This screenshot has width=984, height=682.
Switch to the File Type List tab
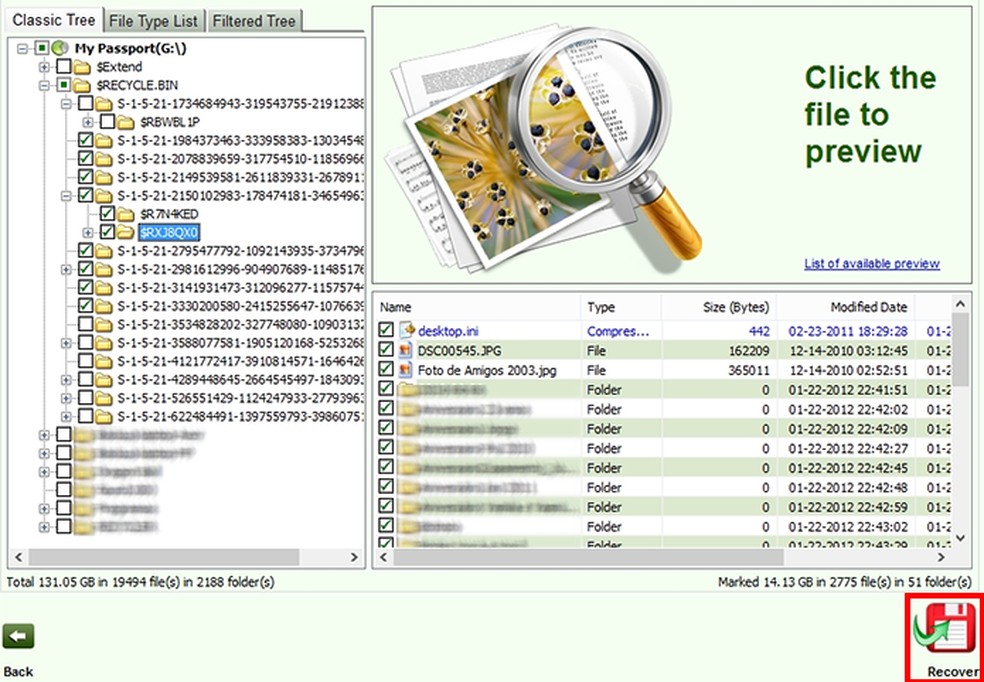(154, 20)
